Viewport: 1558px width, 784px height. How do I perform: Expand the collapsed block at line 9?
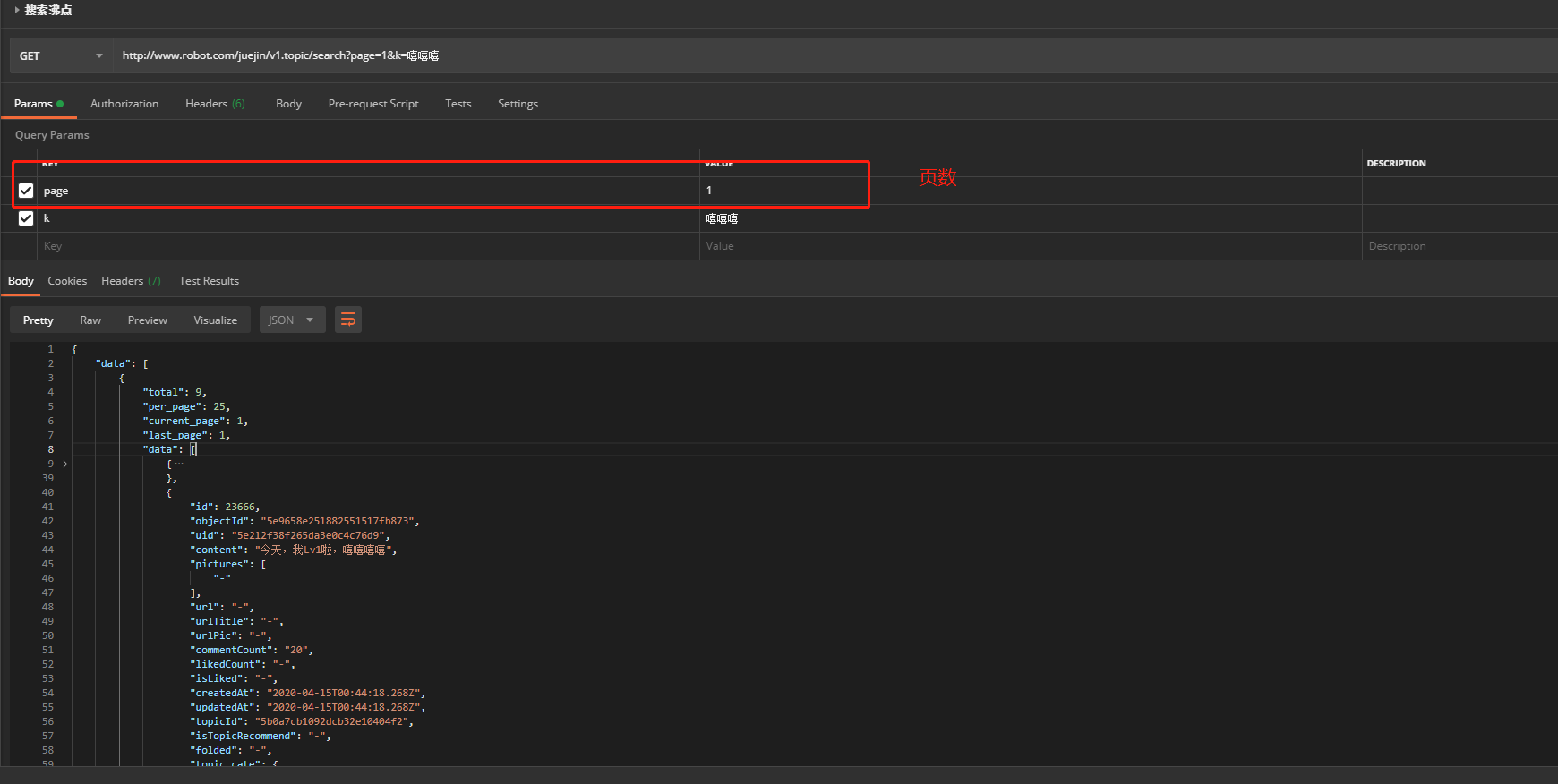click(65, 464)
